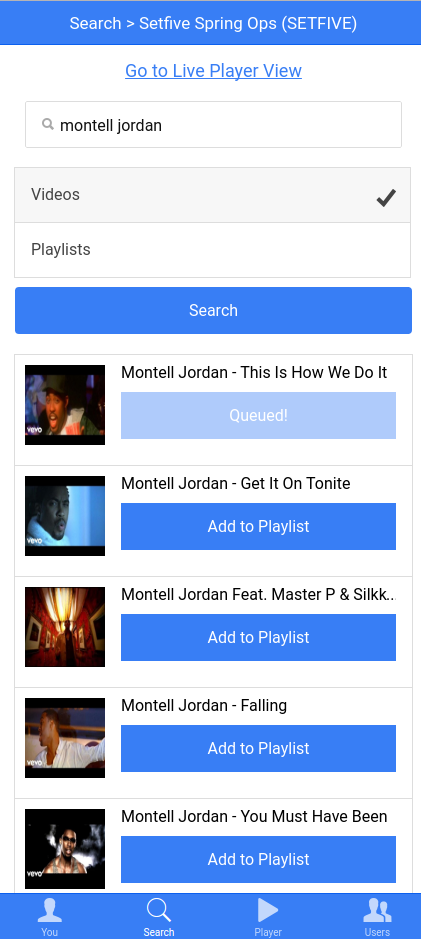Add Montell Jordan Falling to playlist
421x939 pixels.
258,749
